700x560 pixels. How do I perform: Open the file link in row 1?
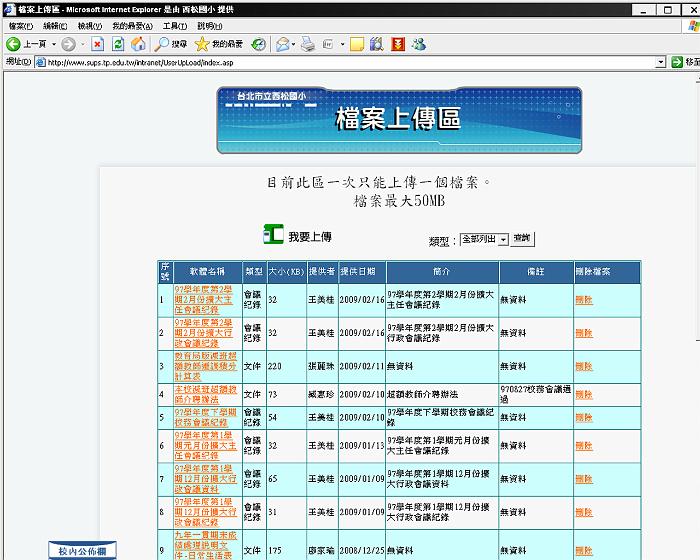point(203,300)
